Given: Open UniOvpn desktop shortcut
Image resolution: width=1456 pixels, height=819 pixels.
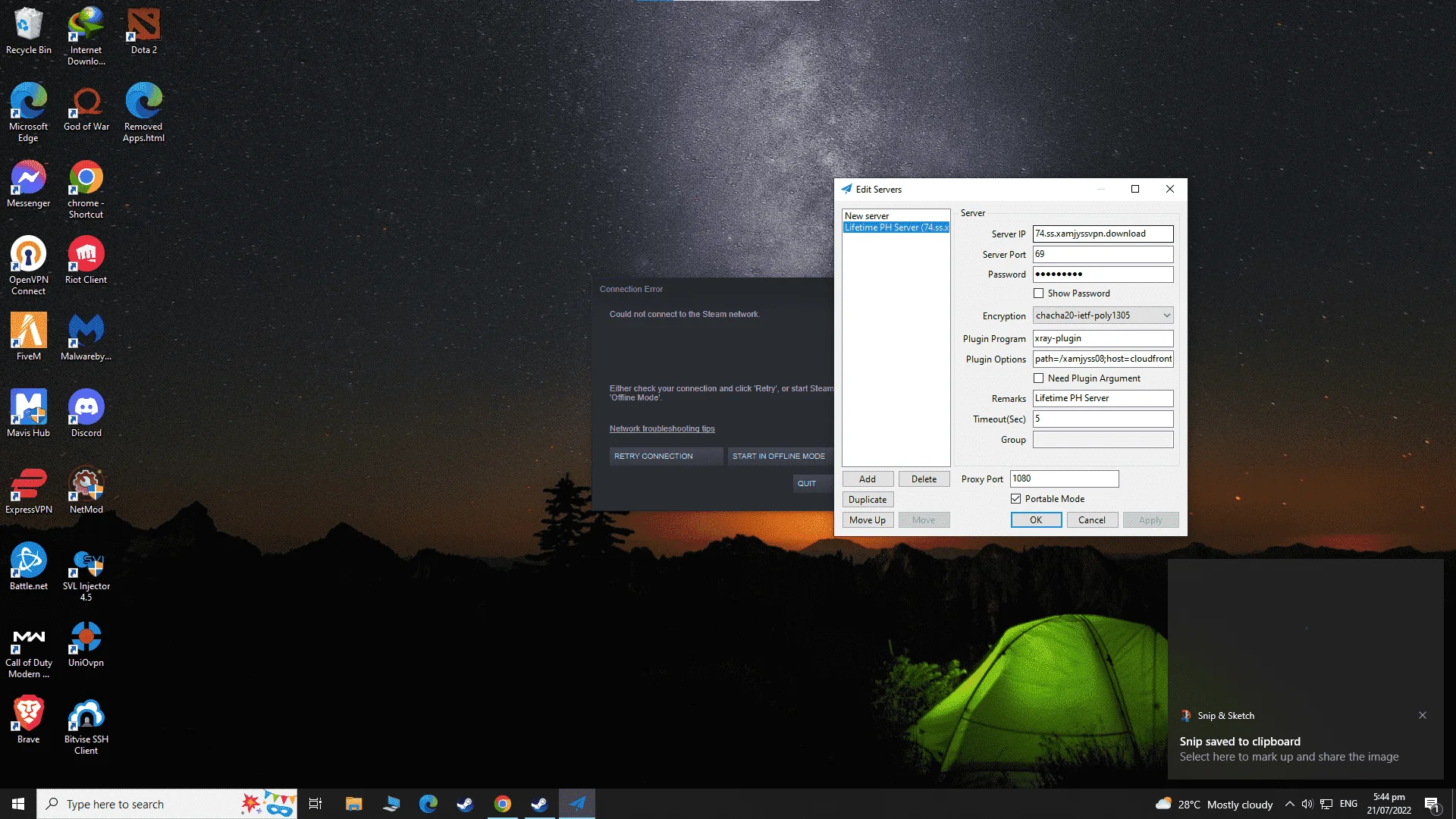Looking at the screenshot, I should tap(86, 643).
